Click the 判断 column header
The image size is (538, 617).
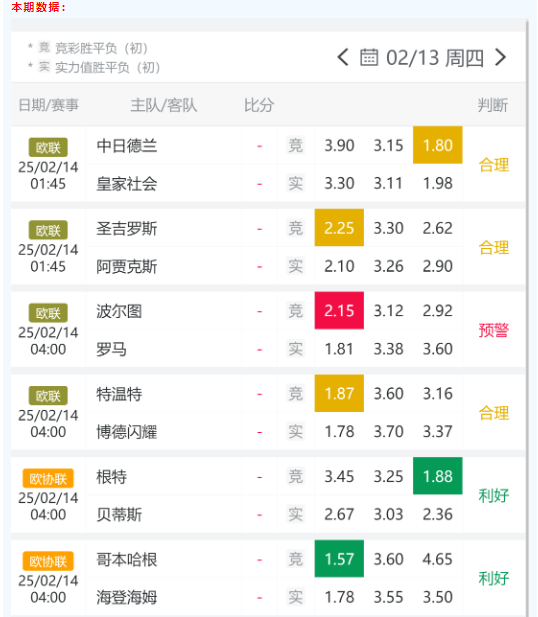point(493,105)
